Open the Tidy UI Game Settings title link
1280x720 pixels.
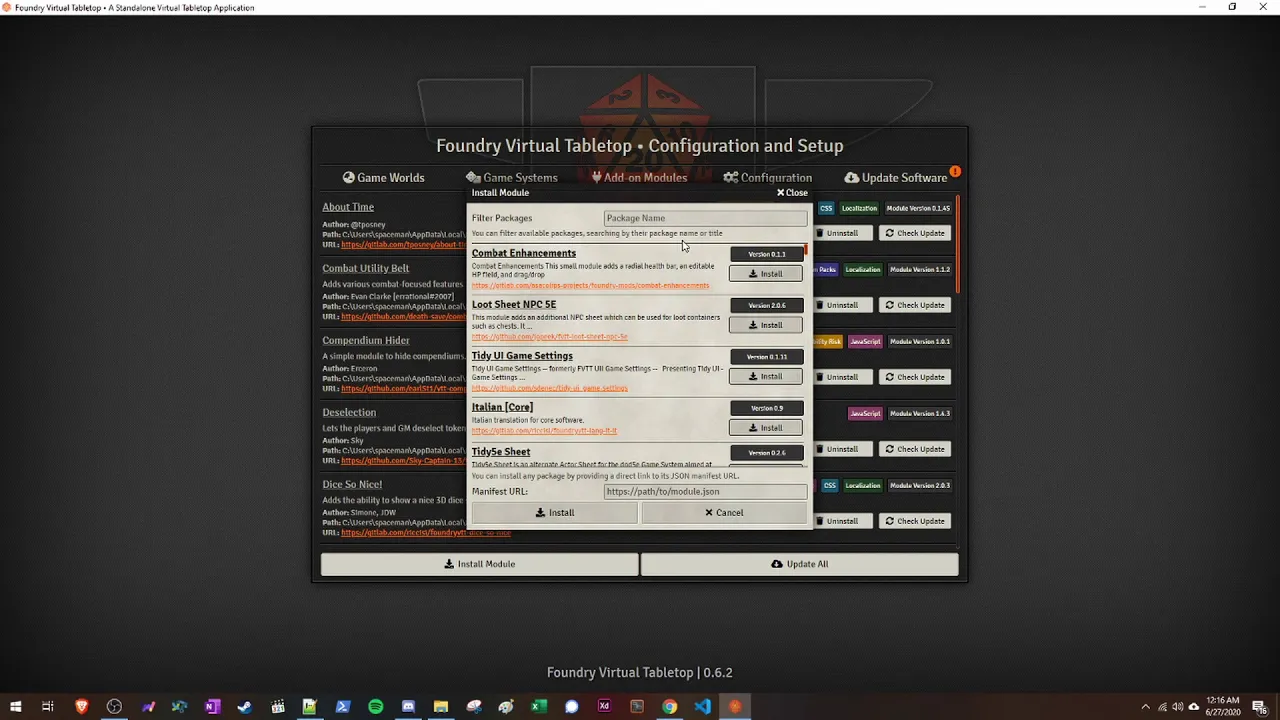click(522, 356)
